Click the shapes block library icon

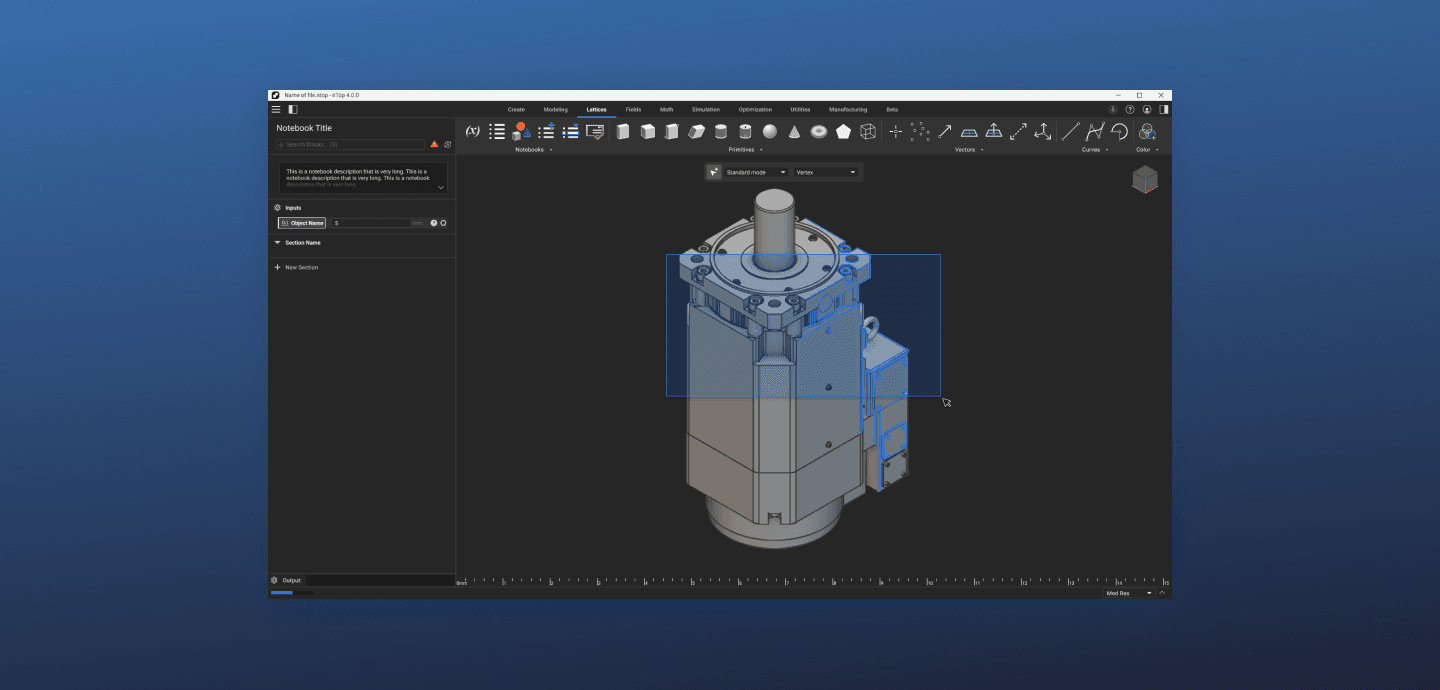(521, 131)
